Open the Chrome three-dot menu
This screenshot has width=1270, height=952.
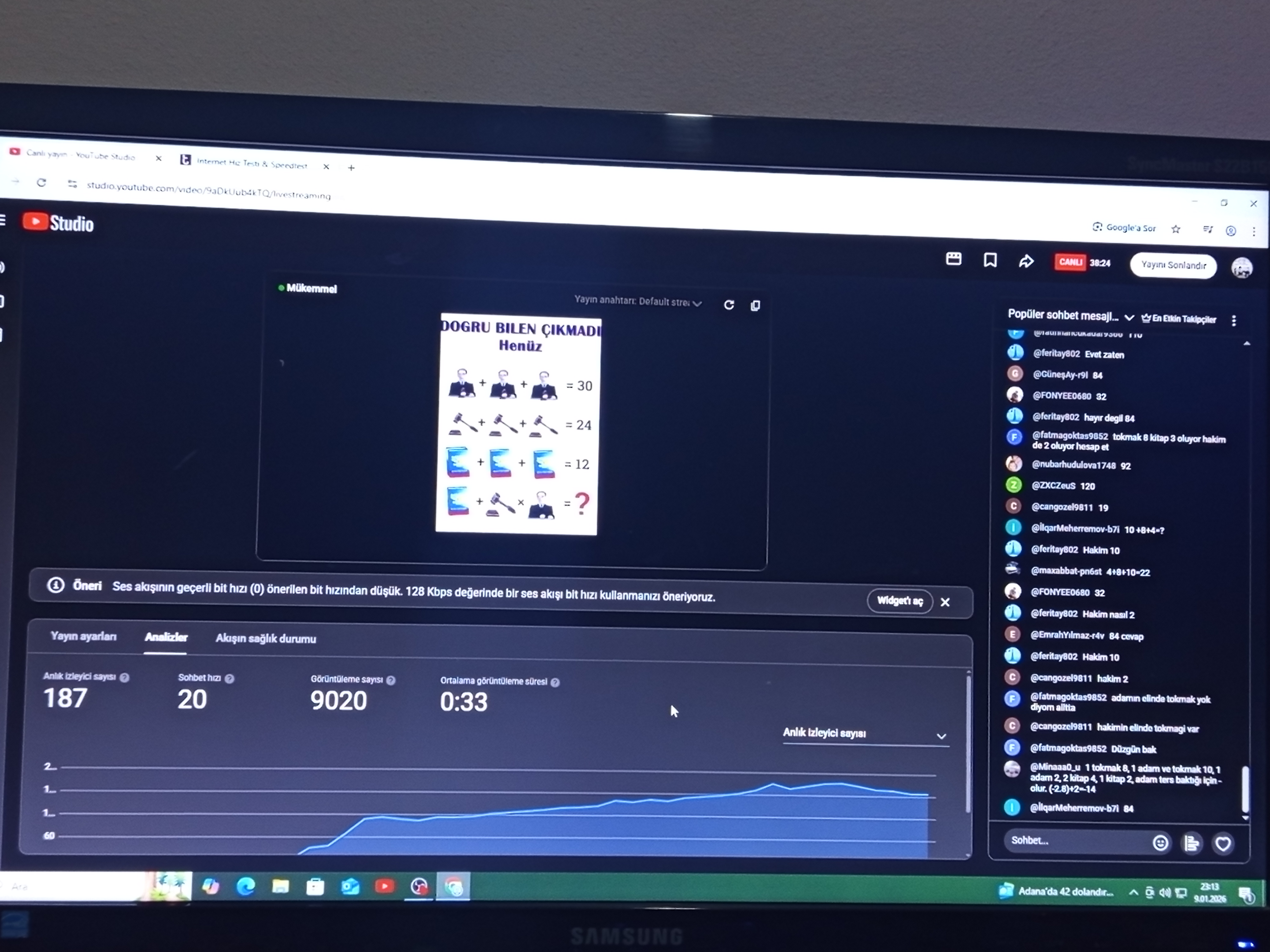click(1254, 231)
